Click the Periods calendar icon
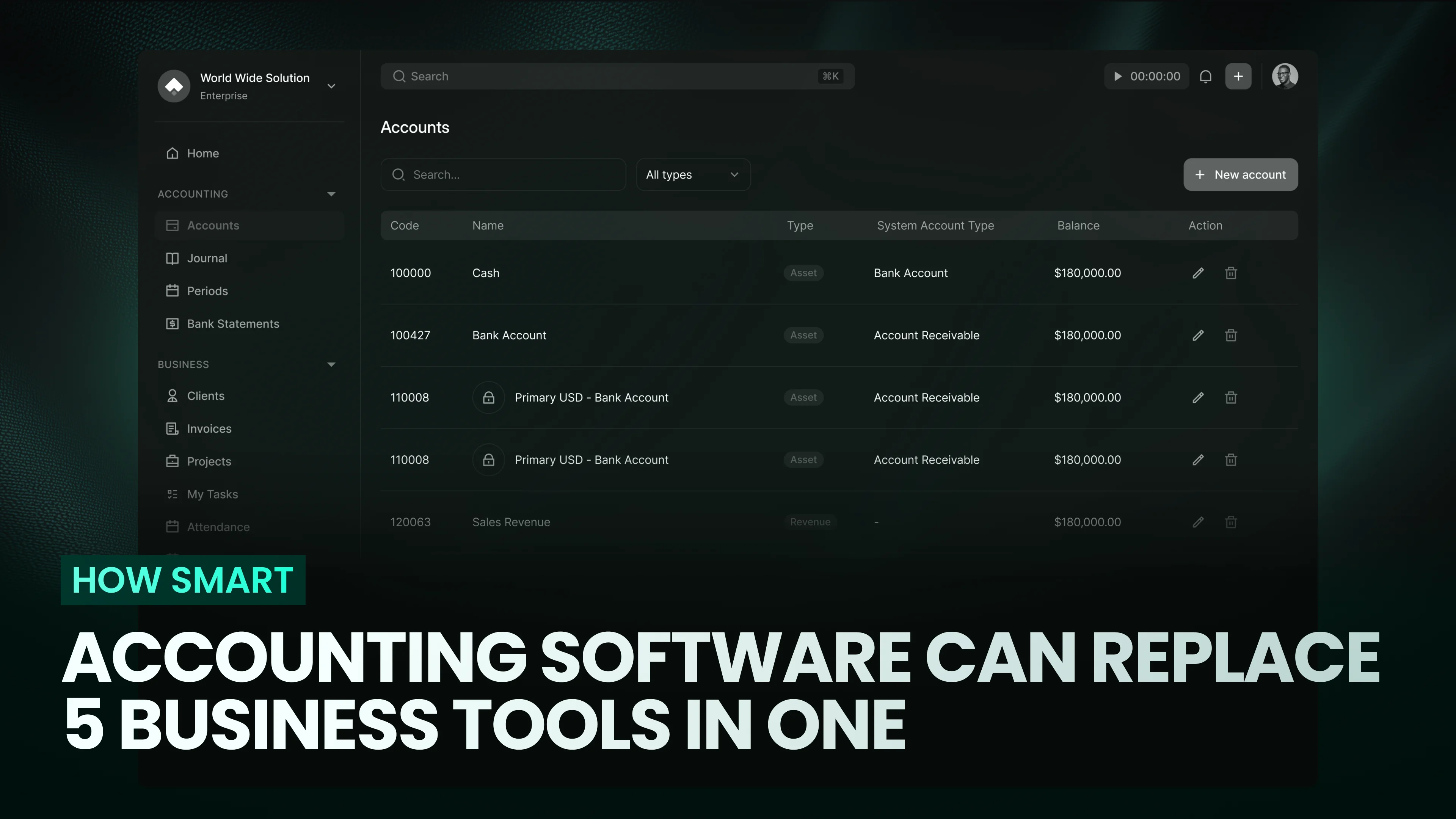 (x=173, y=291)
